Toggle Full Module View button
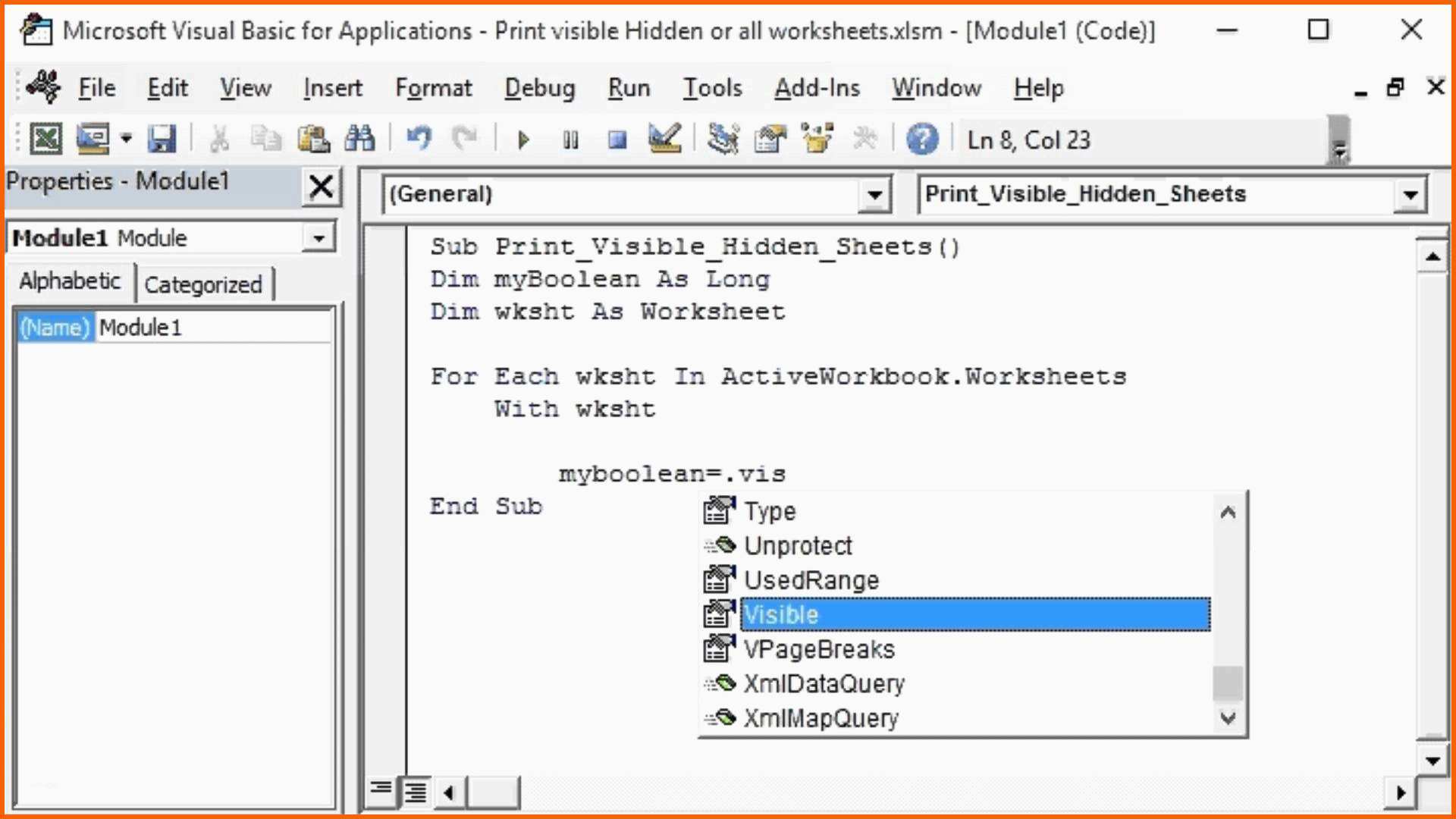 415,792
